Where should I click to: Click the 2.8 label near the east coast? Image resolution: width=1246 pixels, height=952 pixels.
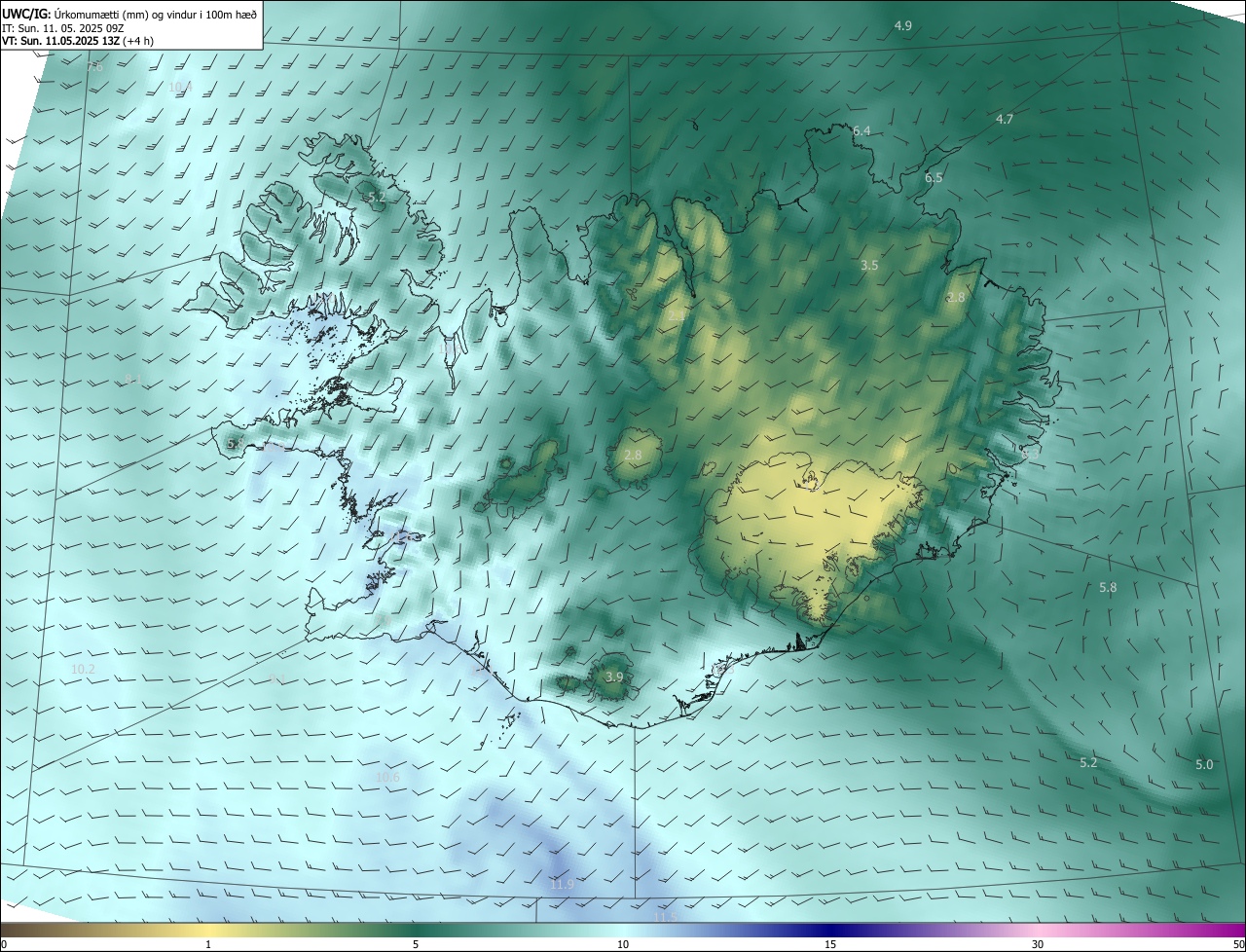point(956,298)
